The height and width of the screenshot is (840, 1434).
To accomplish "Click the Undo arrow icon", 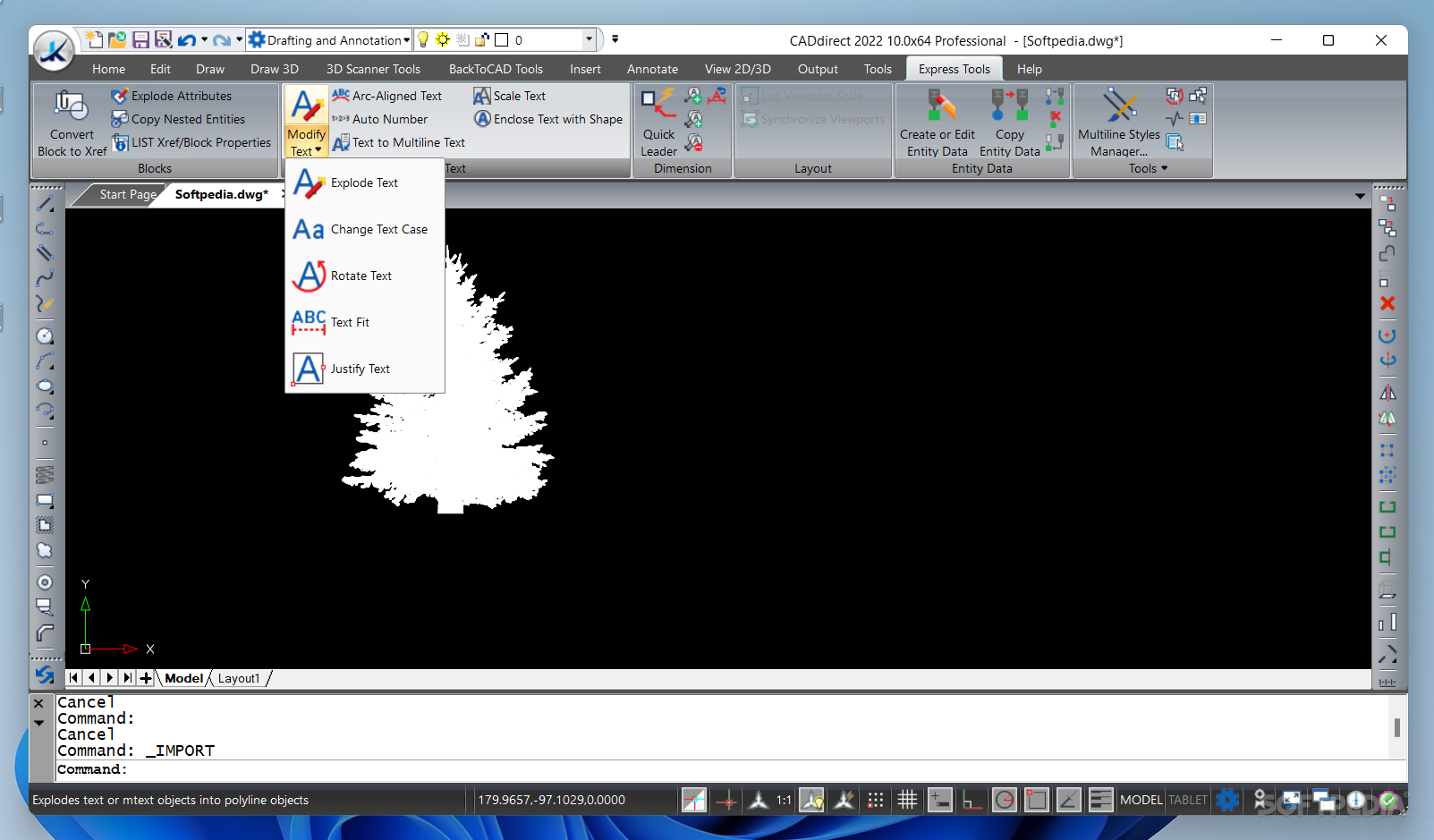I will click(x=186, y=39).
